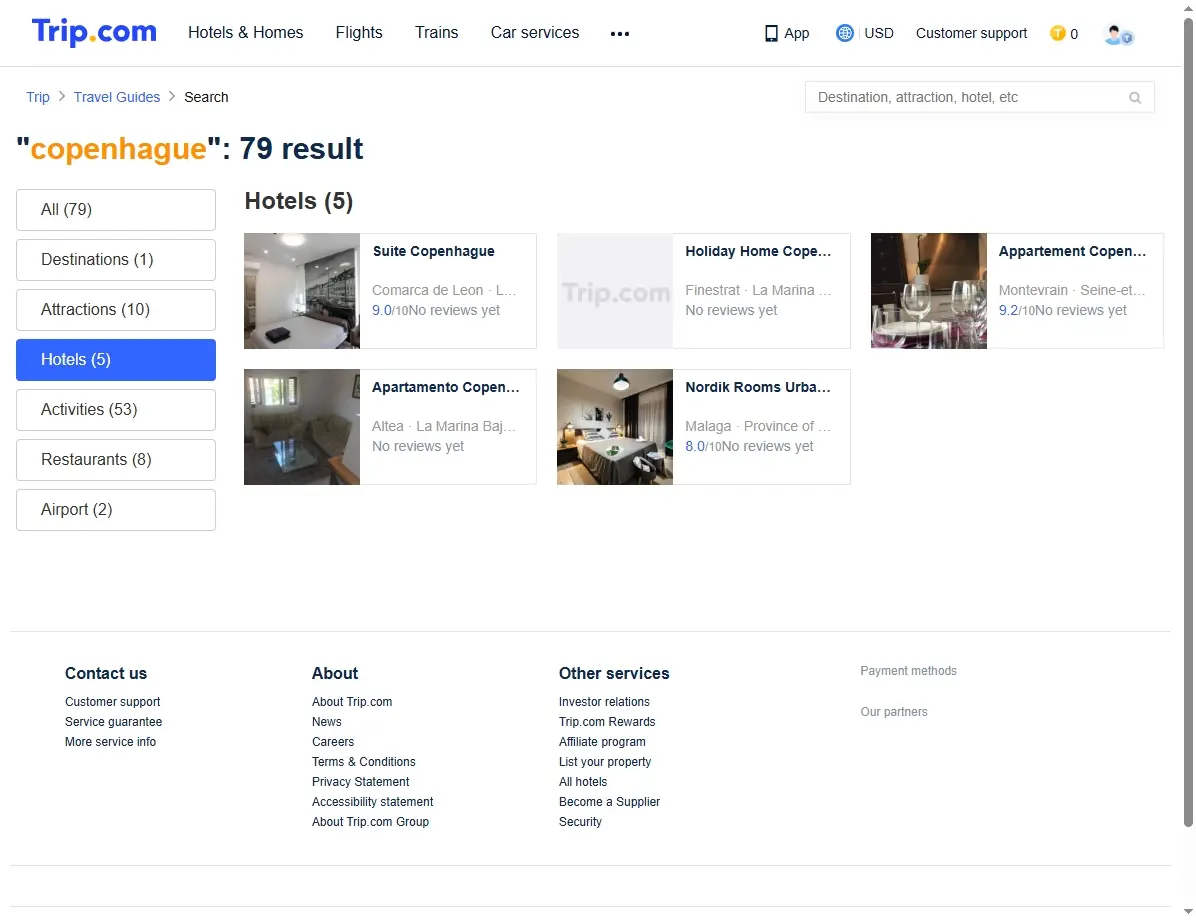Viewport: 1196px width, 921px height.
Task: Go to Trip breadcrumb link
Action: pos(37,97)
